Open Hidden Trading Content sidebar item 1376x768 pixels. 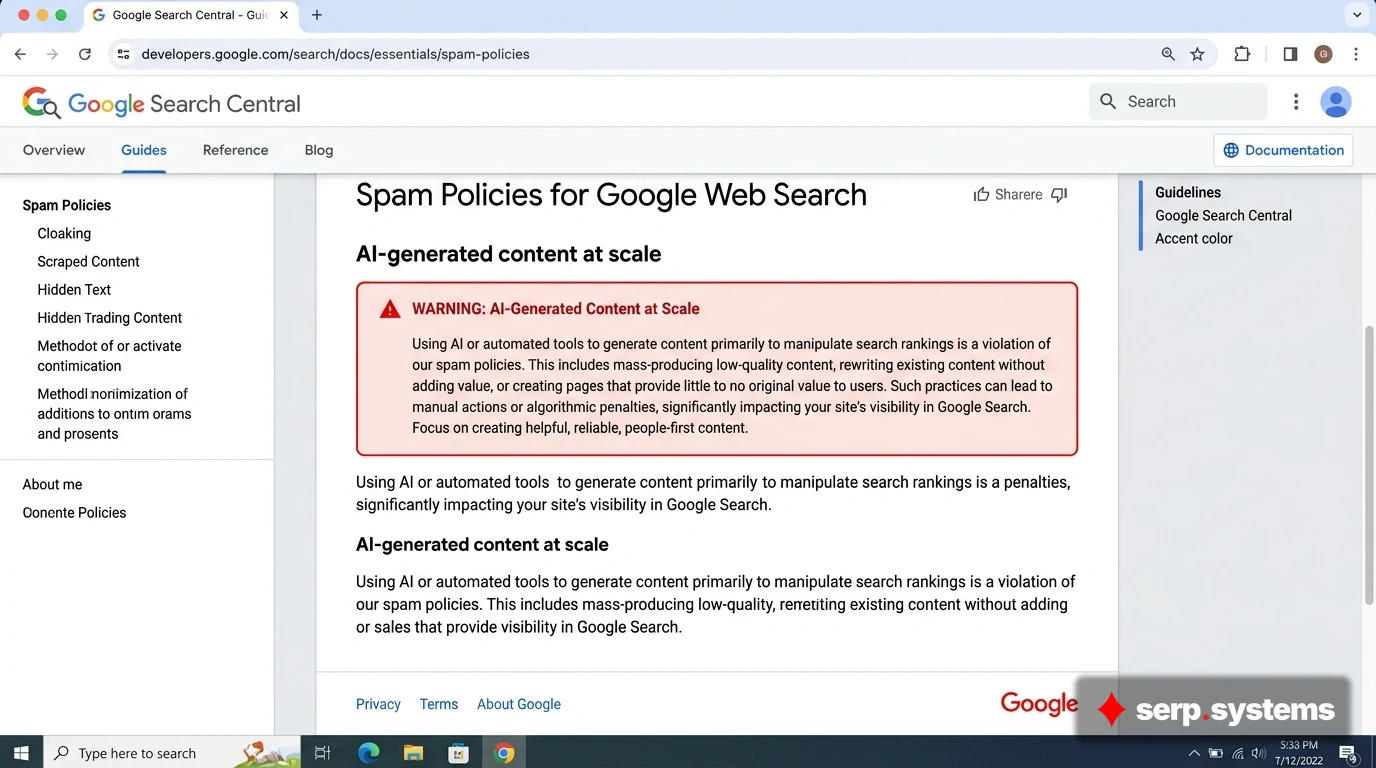[110, 317]
